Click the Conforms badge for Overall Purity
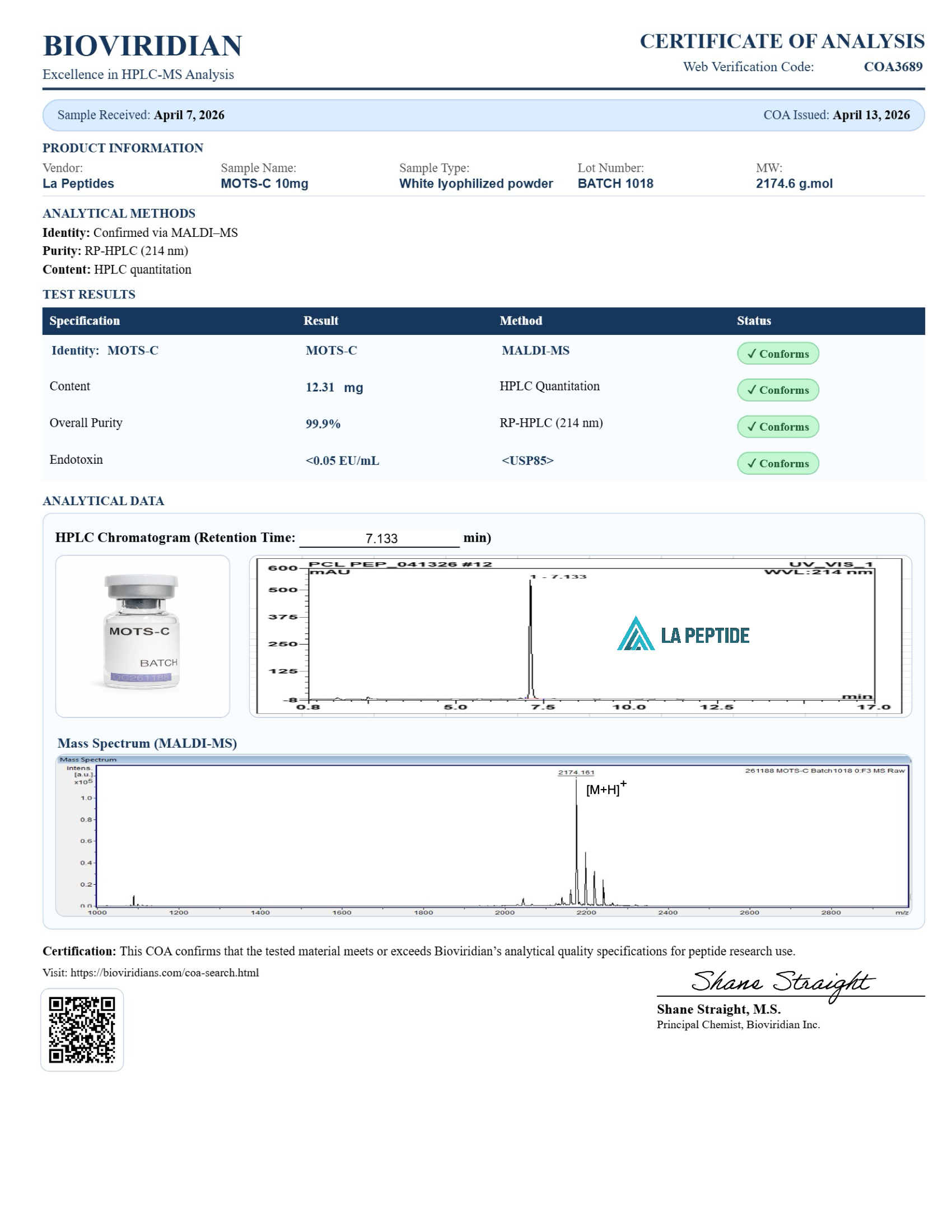This screenshot has width=952, height=1232. tap(777, 427)
